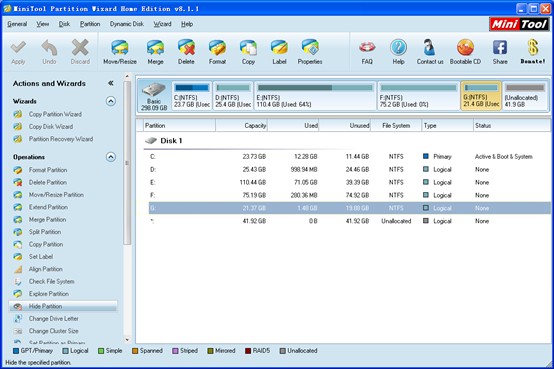Select the G:(NTFS) highlighted block in disk map
This screenshot has width=554, height=369.
click(x=481, y=96)
